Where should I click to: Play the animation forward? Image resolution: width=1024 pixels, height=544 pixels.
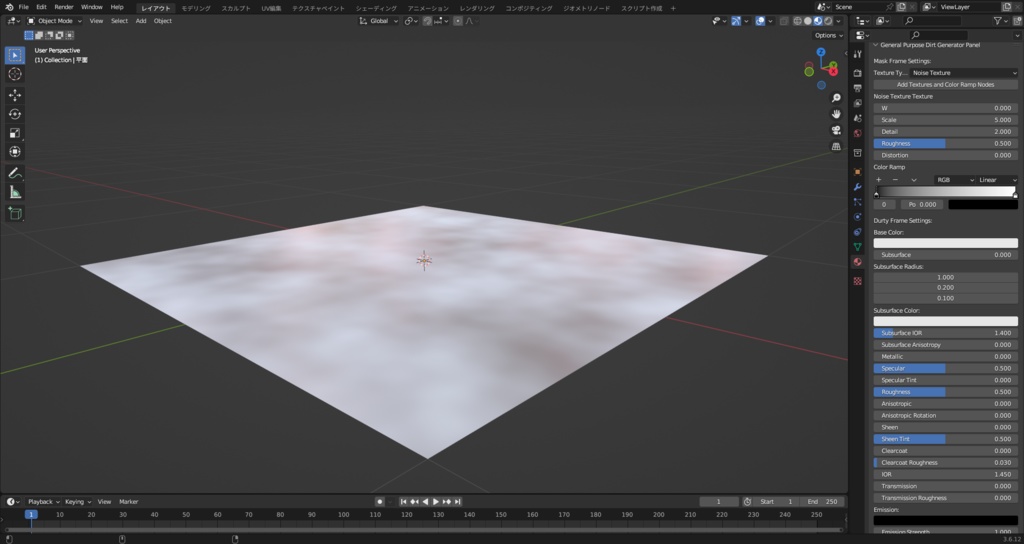point(436,502)
